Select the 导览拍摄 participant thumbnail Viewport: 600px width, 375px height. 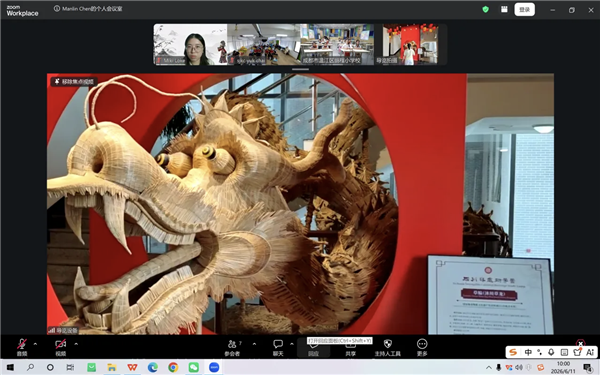coord(411,44)
